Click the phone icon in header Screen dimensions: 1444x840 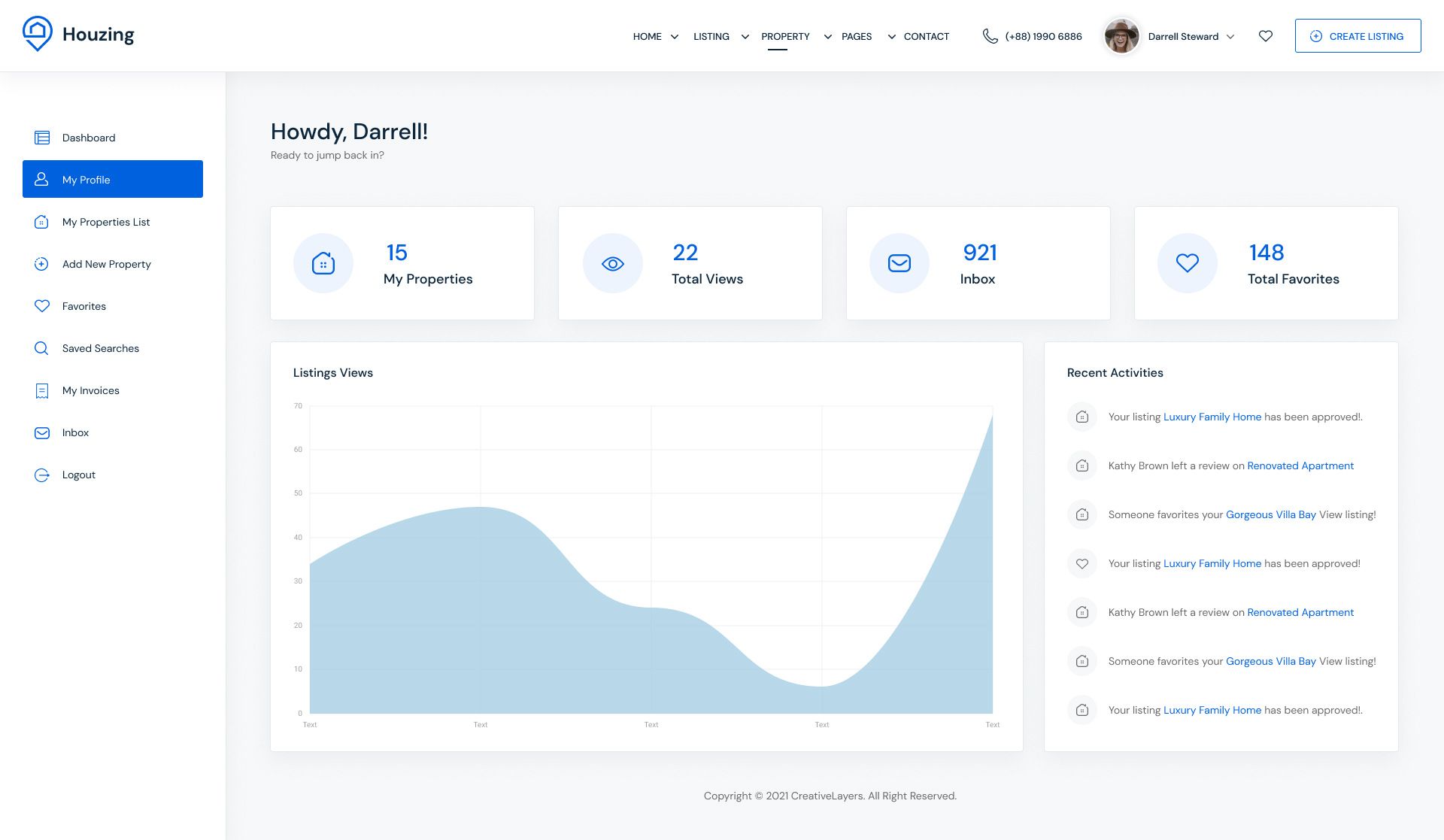pyautogui.click(x=990, y=36)
